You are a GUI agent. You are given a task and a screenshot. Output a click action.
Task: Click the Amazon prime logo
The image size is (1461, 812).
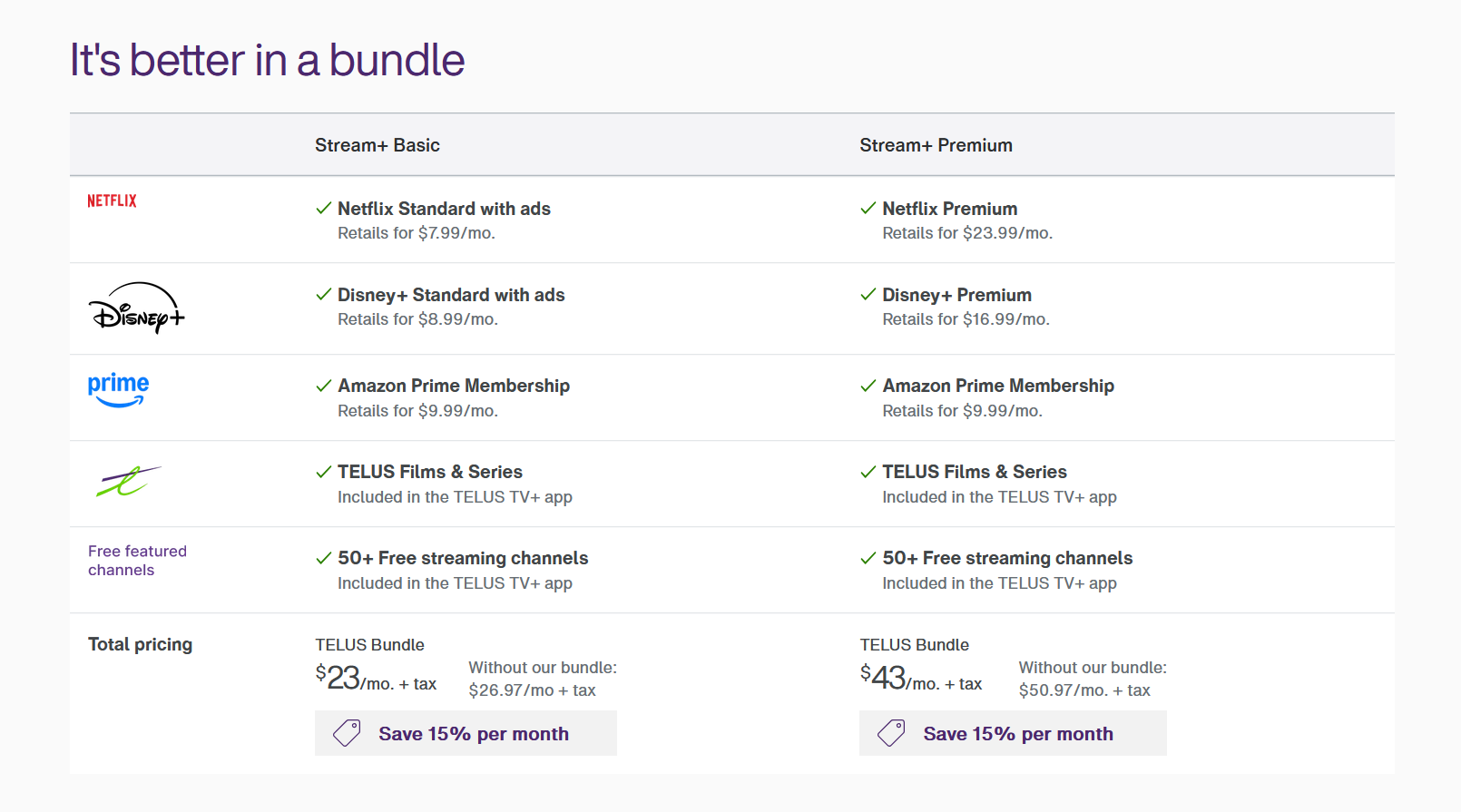(x=118, y=390)
